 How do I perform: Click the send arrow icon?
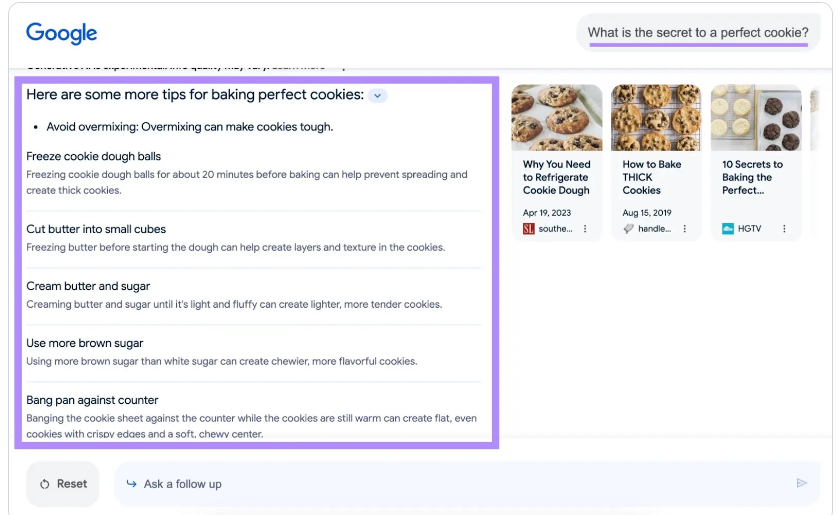click(801, 484)
